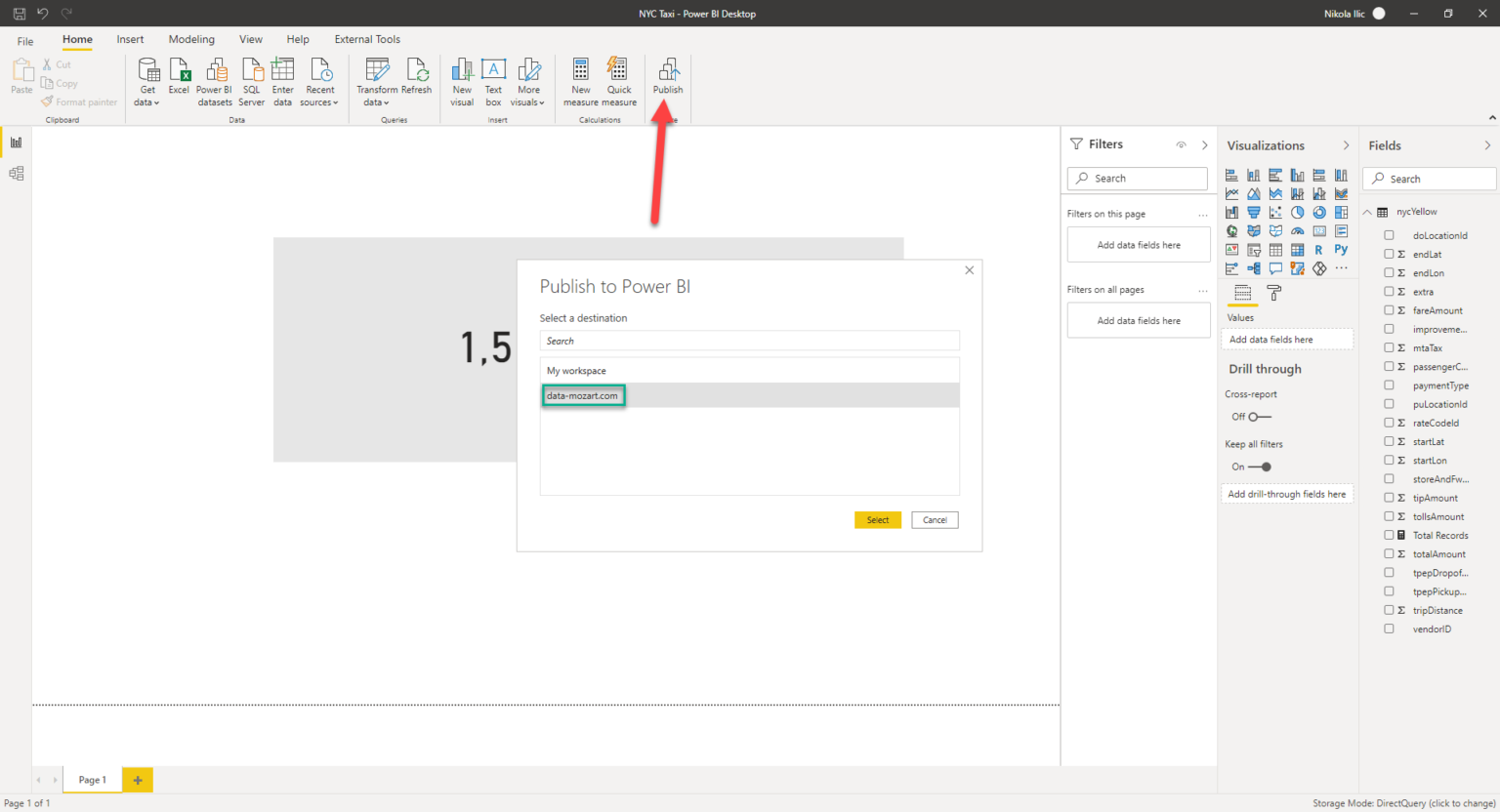Enable the fareAmount field checkbox
This screenshot has height=812, width=1500.
tap(1389, 309)
